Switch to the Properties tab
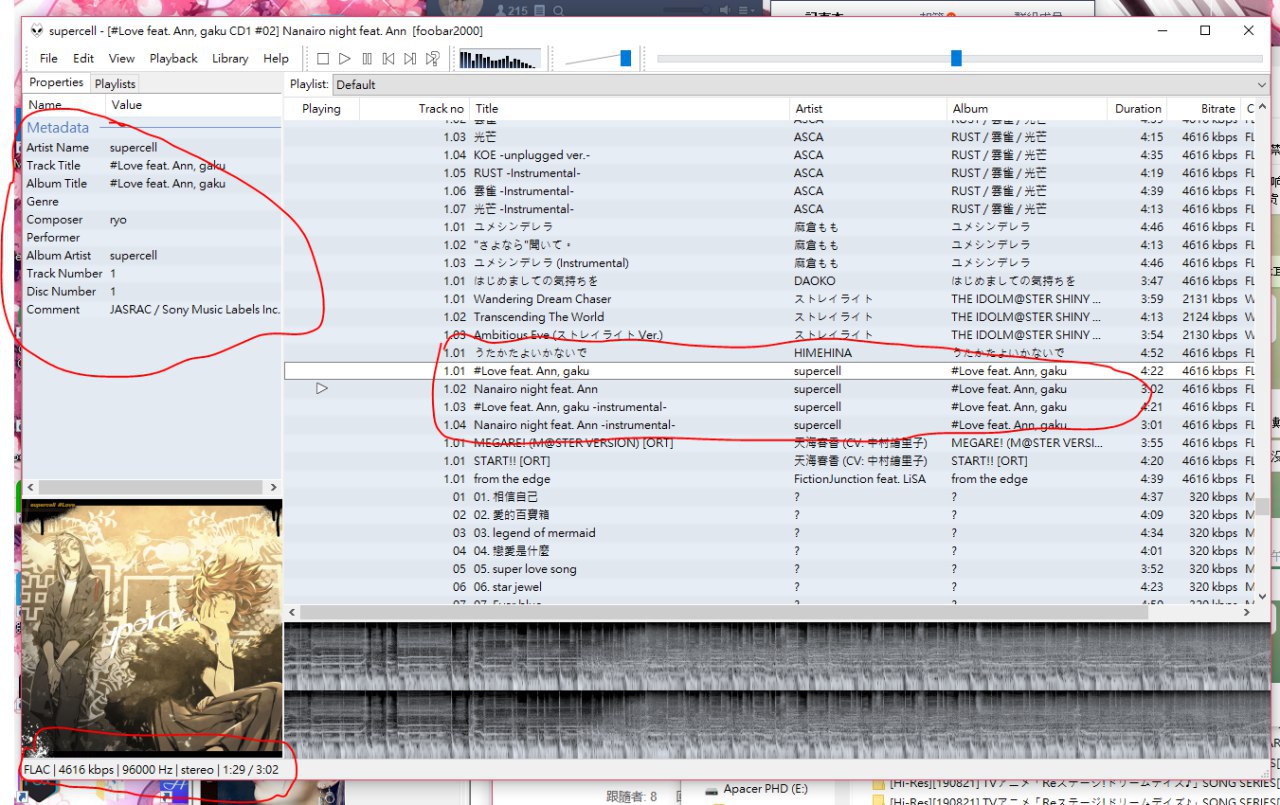 point(56,83)
